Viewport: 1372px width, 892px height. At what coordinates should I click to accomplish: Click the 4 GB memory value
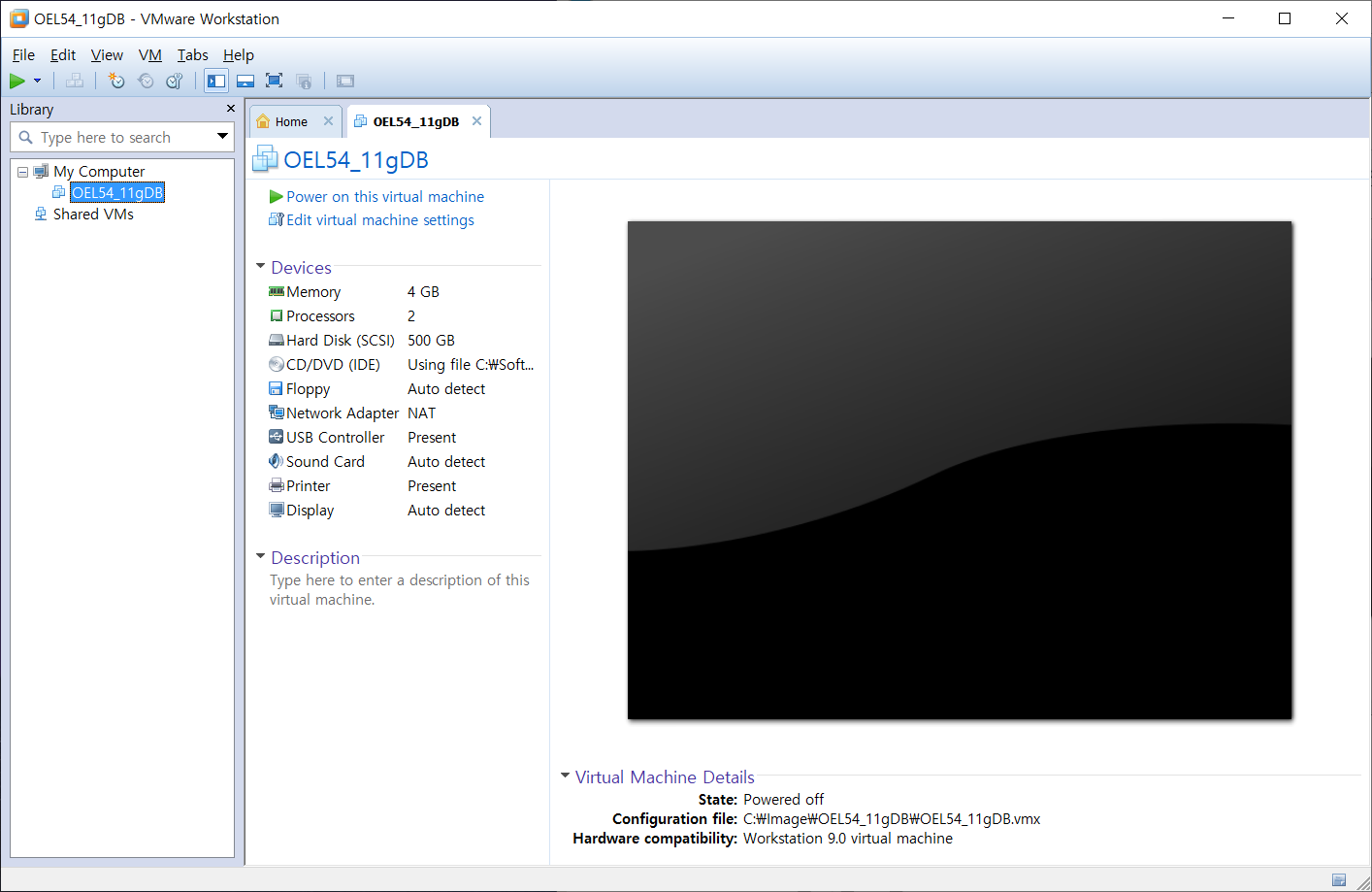[423, 292]
